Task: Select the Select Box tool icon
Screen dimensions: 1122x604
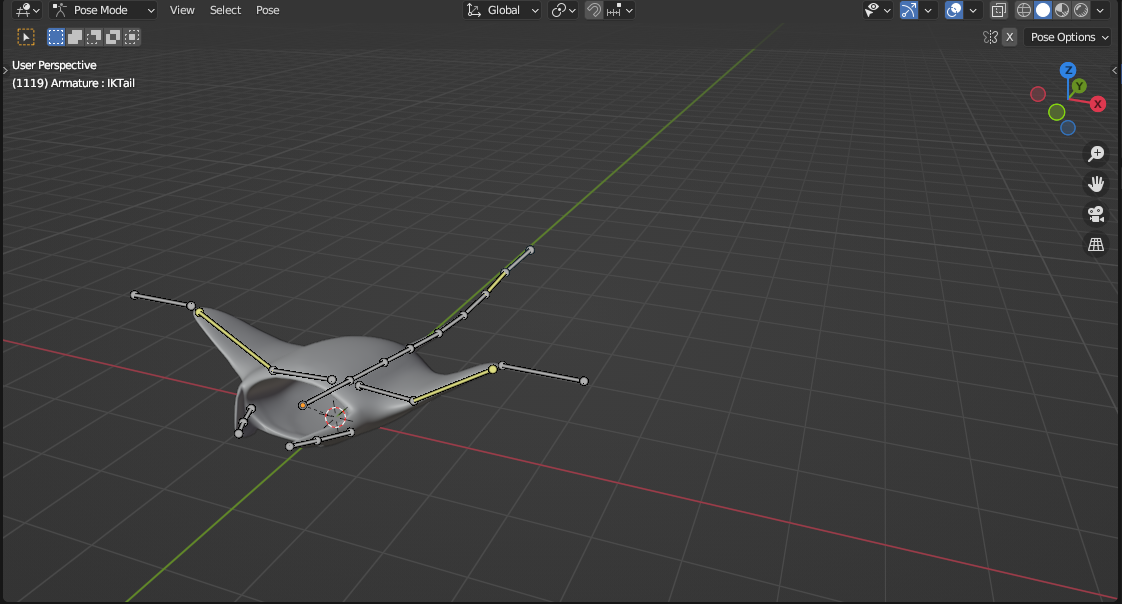Action: [x=26, y=37]
